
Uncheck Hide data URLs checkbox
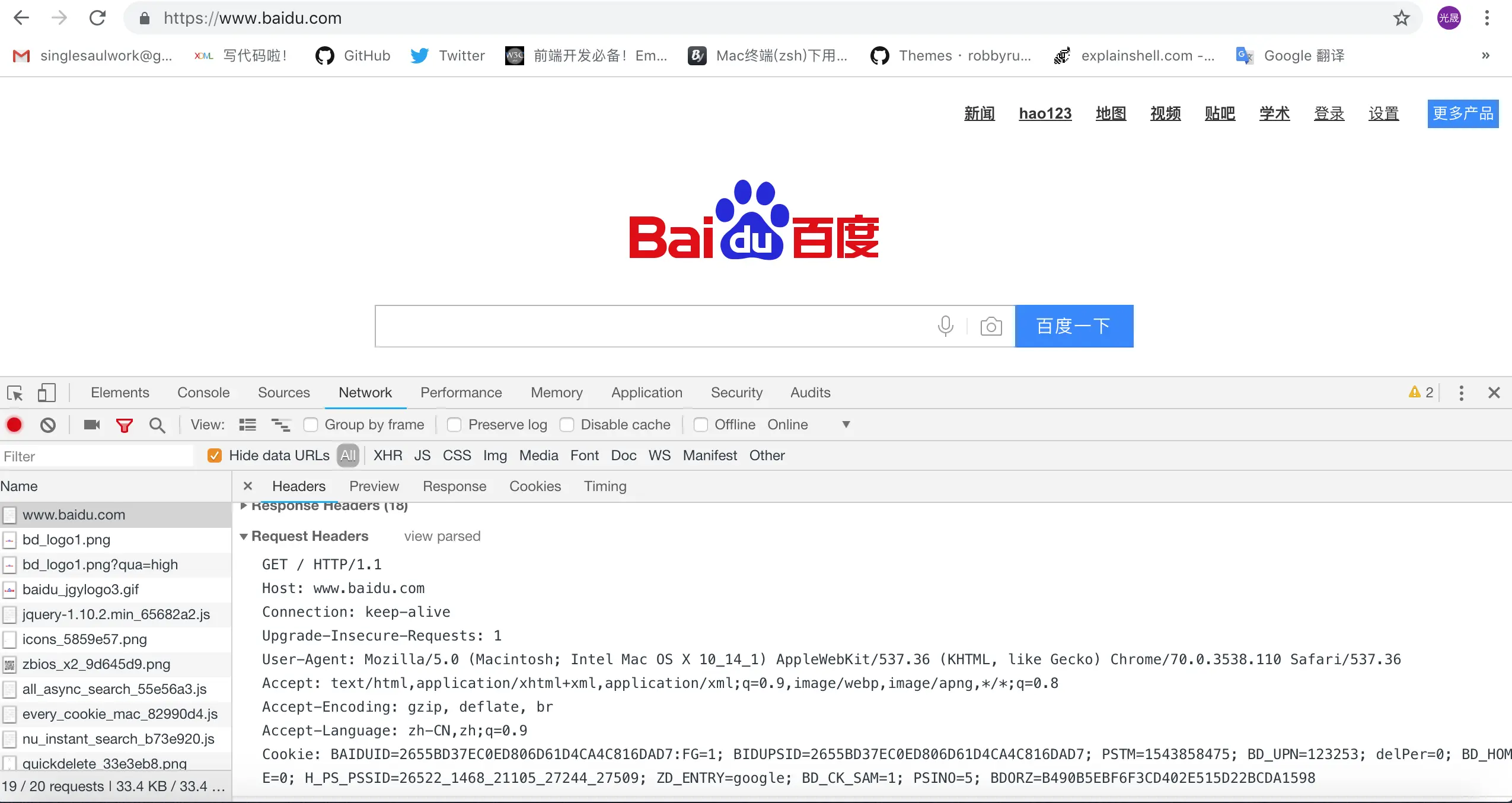click(x=215, y=455)
